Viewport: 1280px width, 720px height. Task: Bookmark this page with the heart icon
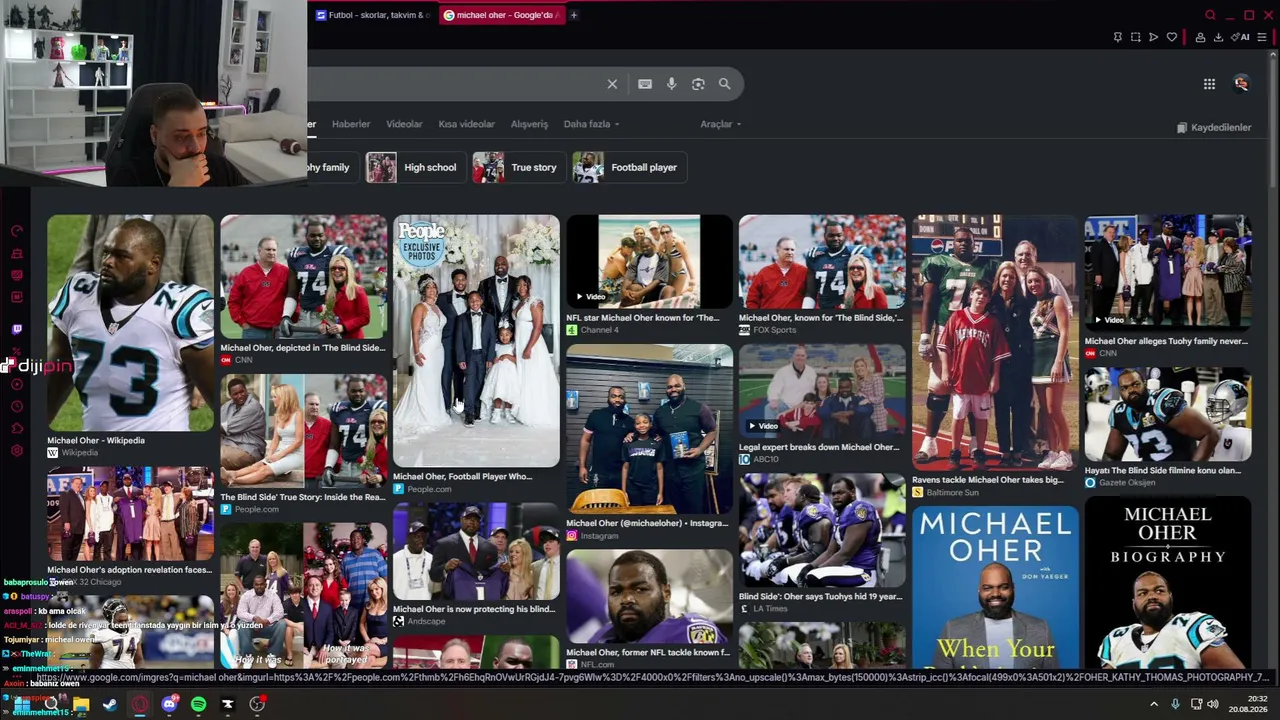click(1172, 37)
